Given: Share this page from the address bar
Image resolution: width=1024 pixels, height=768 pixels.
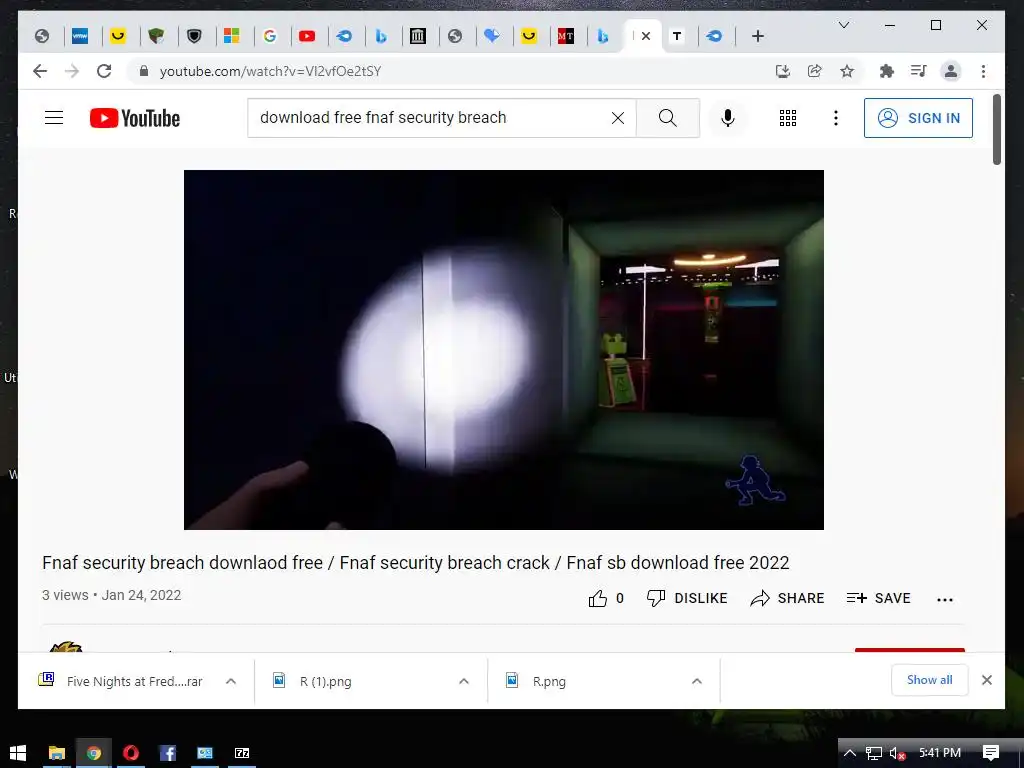Looking at the screenshot, I should point(814,71).
